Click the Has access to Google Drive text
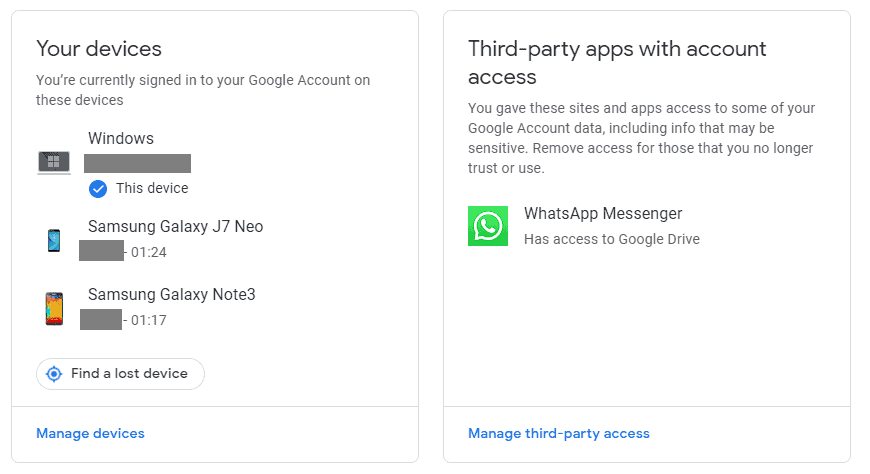 pos(612,239)
